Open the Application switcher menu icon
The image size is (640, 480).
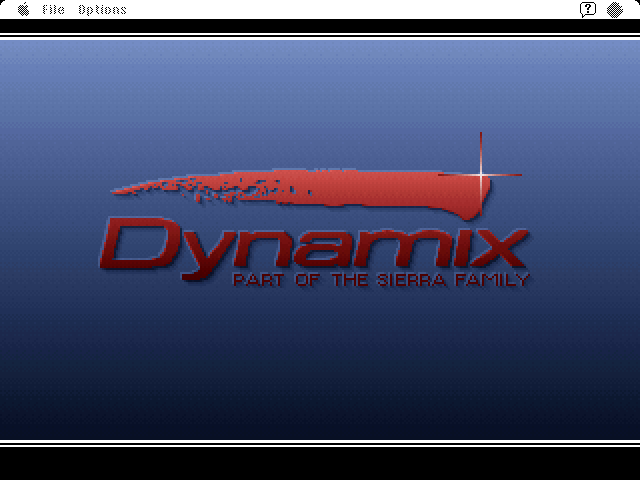tap(615, 10)
